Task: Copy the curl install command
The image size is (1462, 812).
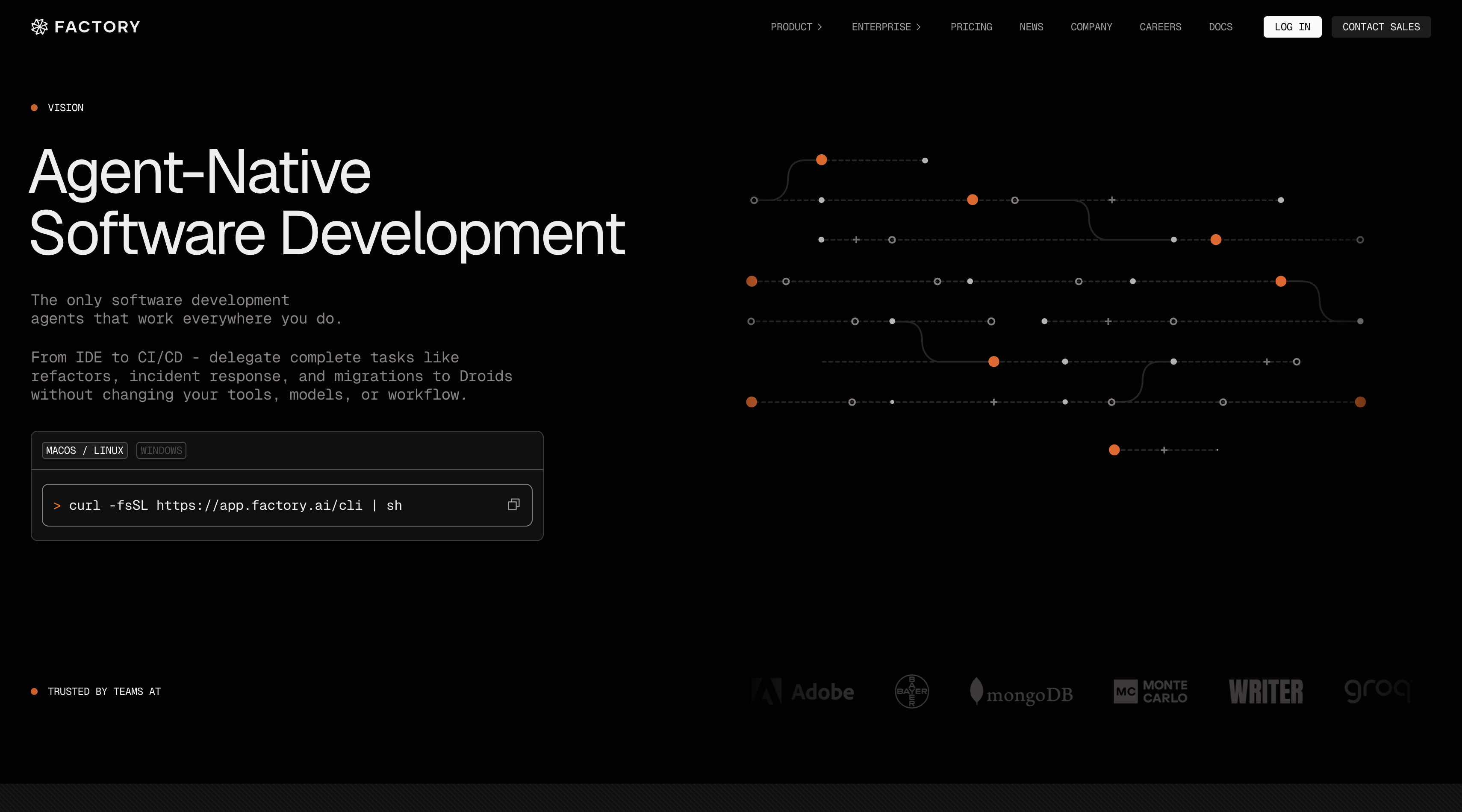Action: pos(513,504)
